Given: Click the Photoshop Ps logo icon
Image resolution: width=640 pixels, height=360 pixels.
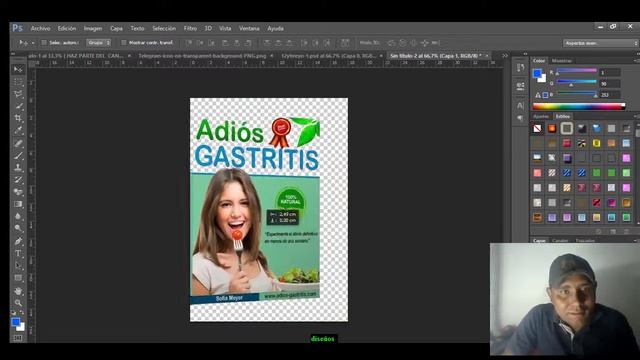Looking at the screenshot, I should pyautogui.click(x=18, y=28).
